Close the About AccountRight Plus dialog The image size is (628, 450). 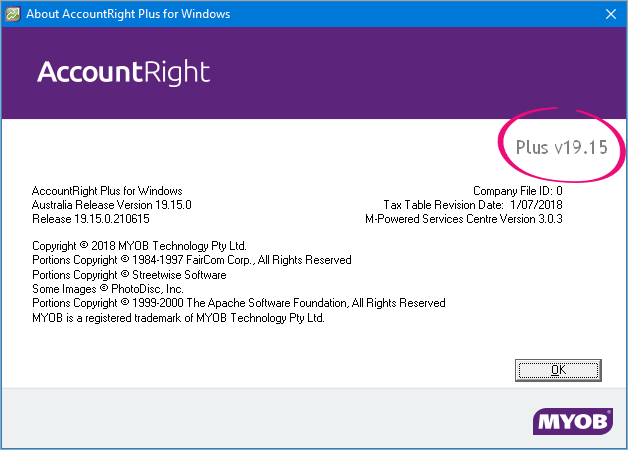pyautogui.click(x=609, y=14)
